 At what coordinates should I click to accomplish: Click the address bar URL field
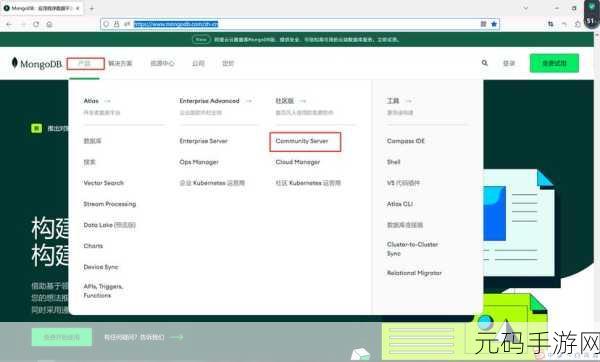pyautogui.click(x=300, y=24)
